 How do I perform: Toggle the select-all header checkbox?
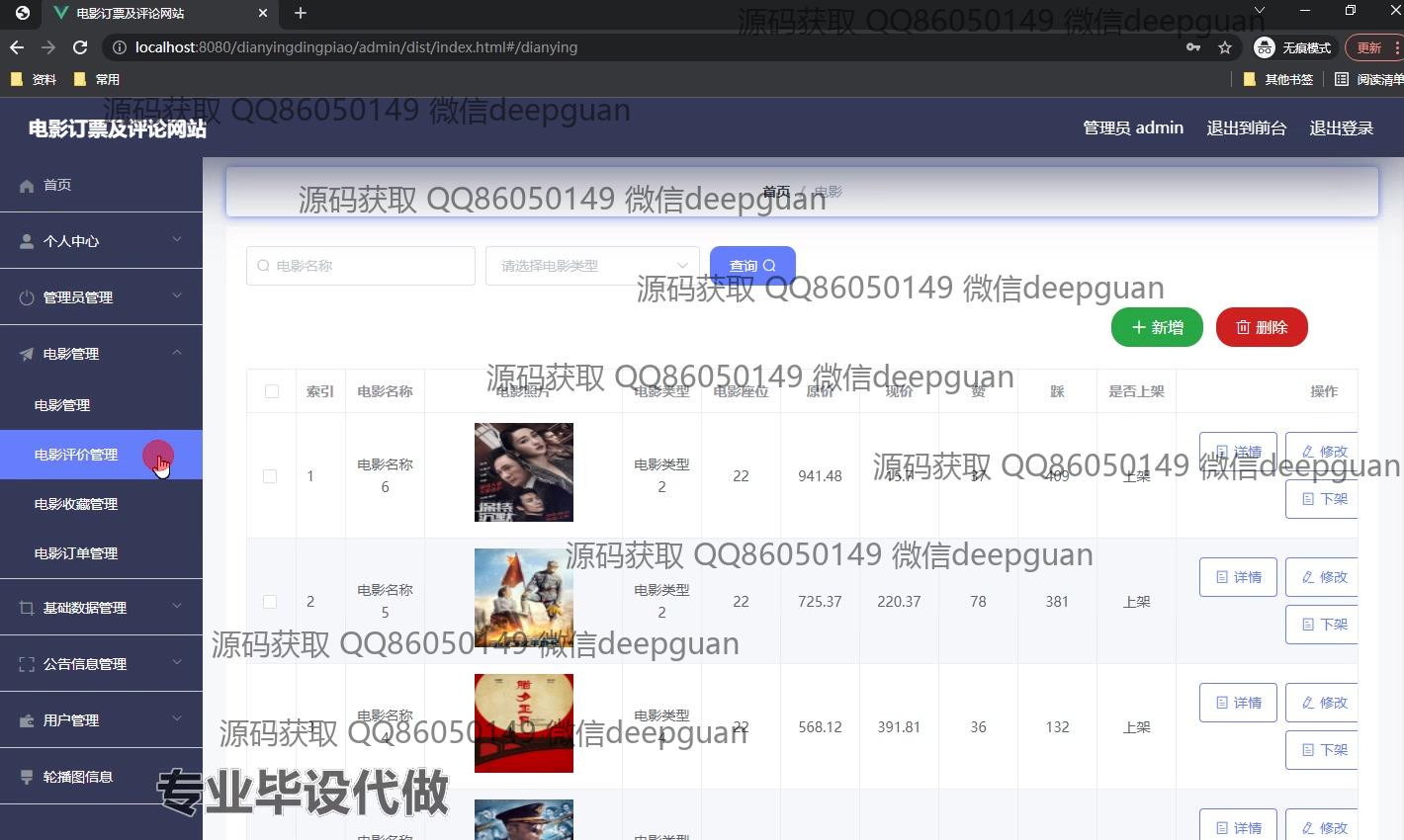pyautogui.click(x=272, y=391)
